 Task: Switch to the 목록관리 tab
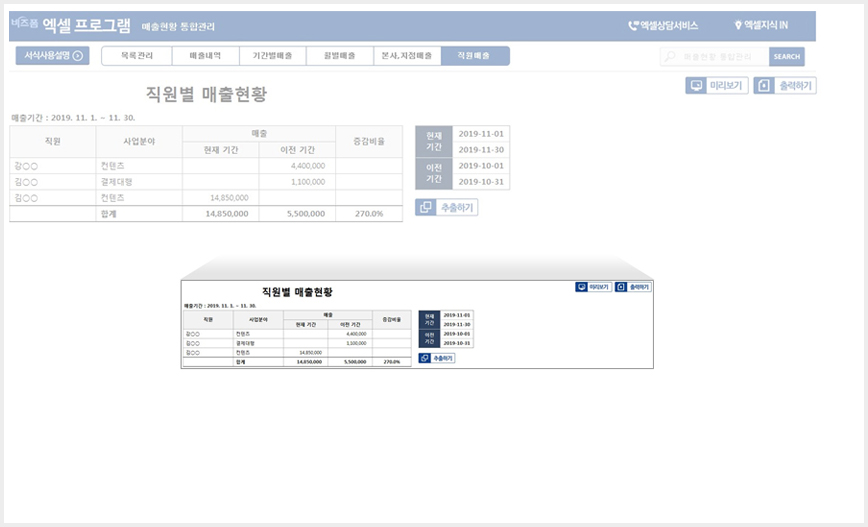(137, 56)
